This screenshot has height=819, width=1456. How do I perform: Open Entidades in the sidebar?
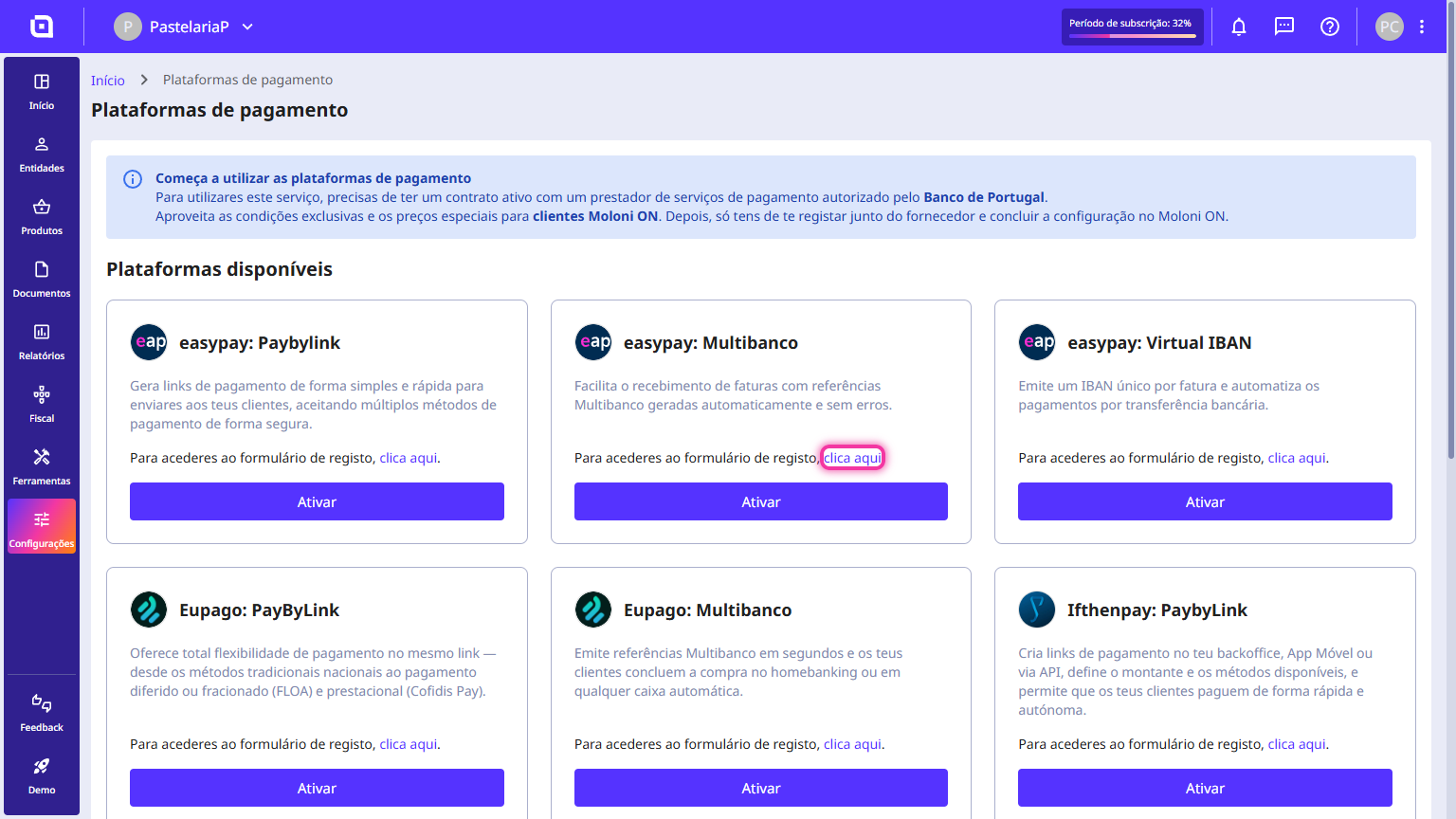(42, 155)
